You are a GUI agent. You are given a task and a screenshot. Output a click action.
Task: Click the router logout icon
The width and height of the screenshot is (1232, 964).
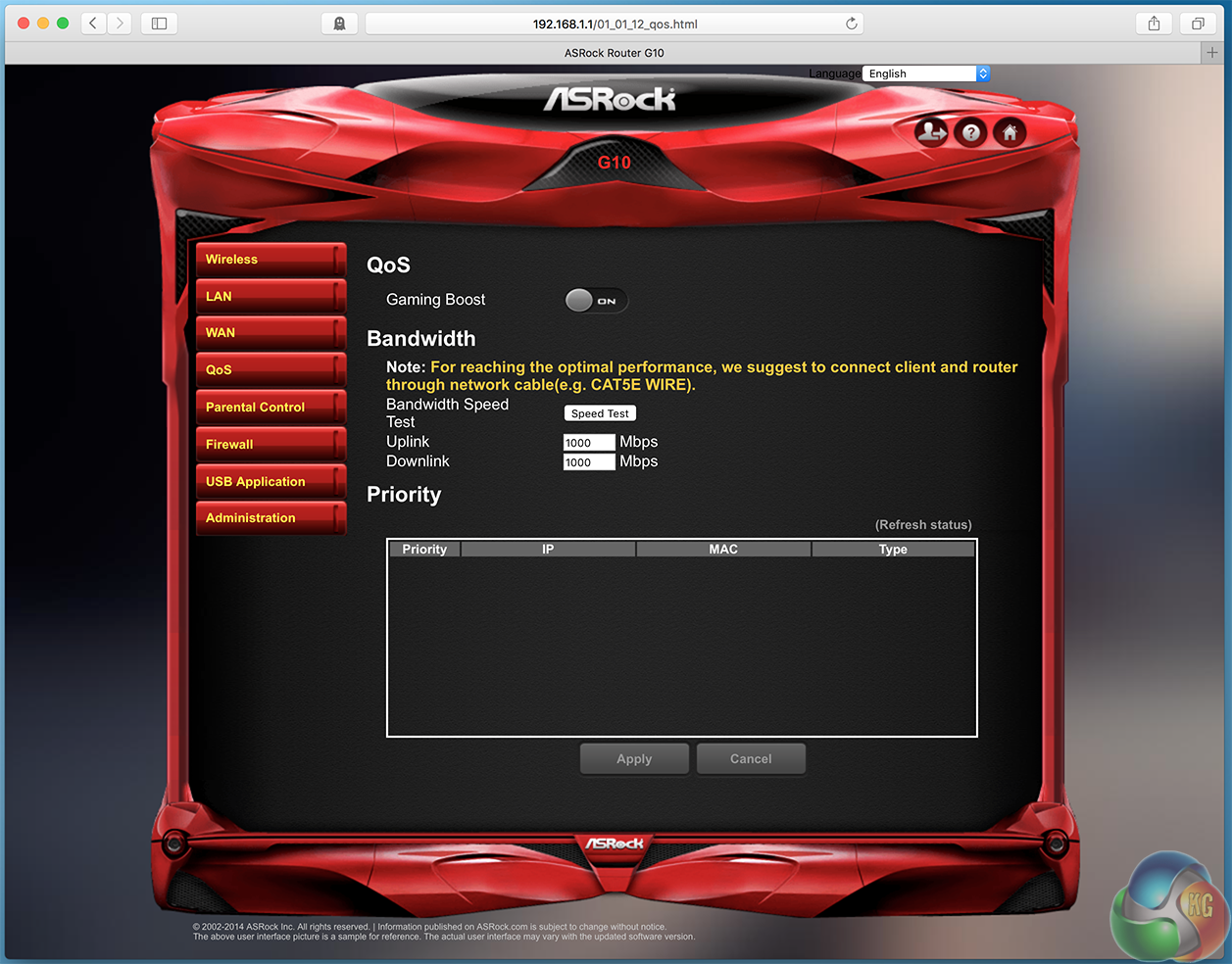tap(931, 131)
